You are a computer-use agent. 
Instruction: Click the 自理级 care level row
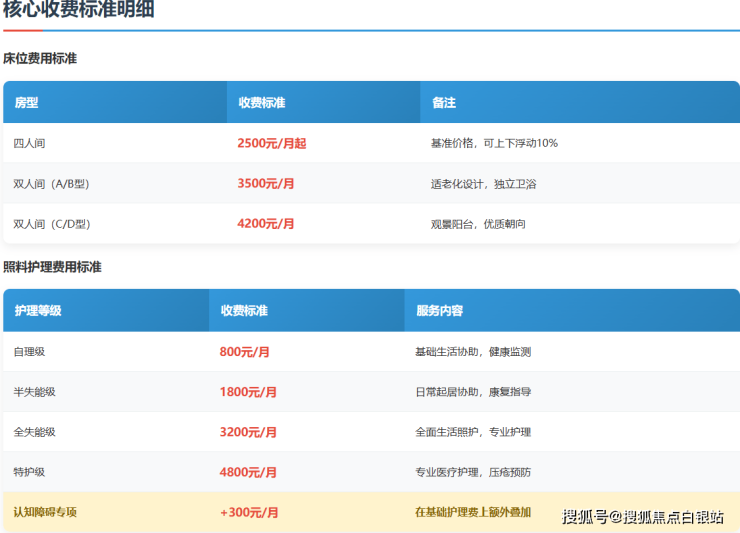tap(371, 351)
